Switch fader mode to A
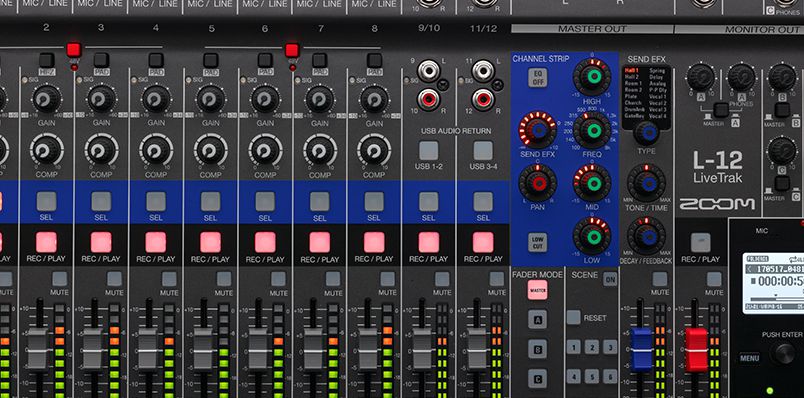Image resolution: width=804 pixels, height=398 pixels. click(x=537, y=320)
